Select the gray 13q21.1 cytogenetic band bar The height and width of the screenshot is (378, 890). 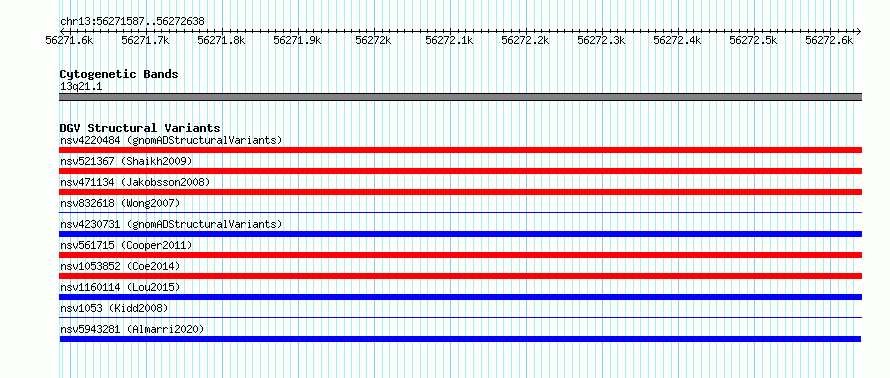pyautogui.click(x=460, y=97)
